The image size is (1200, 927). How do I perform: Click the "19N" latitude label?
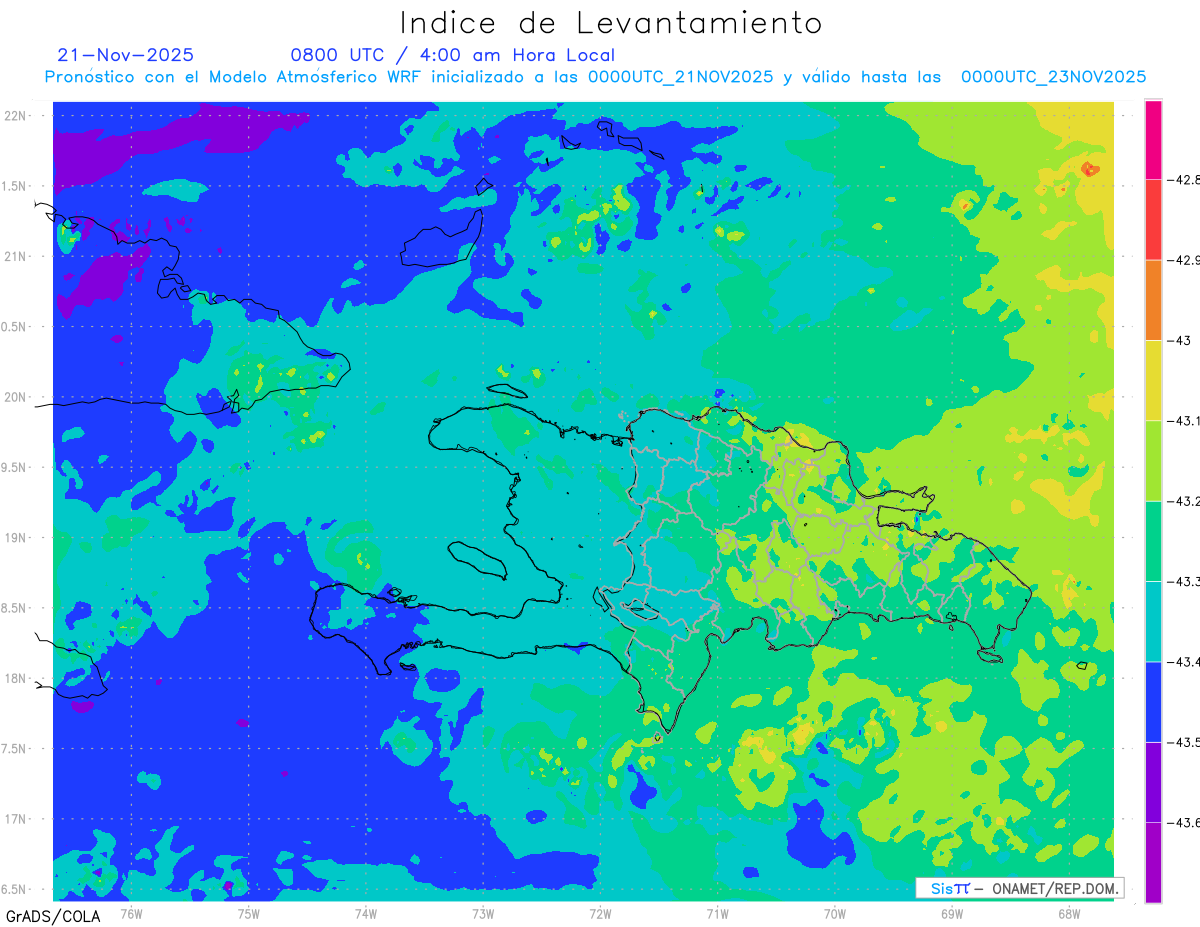[x=17, y=537]
